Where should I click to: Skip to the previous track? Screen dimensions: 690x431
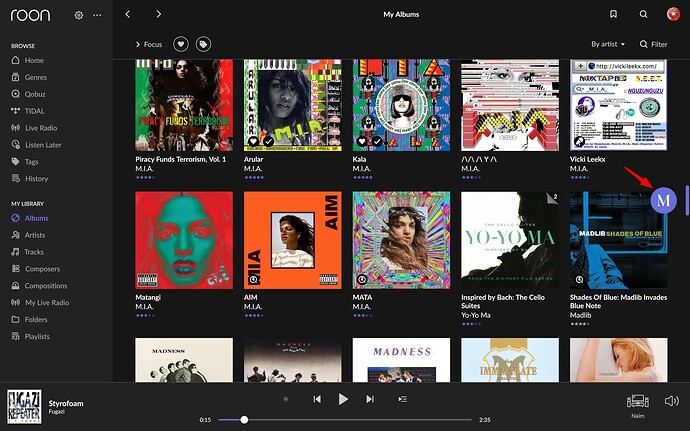[x=317, y=399]
